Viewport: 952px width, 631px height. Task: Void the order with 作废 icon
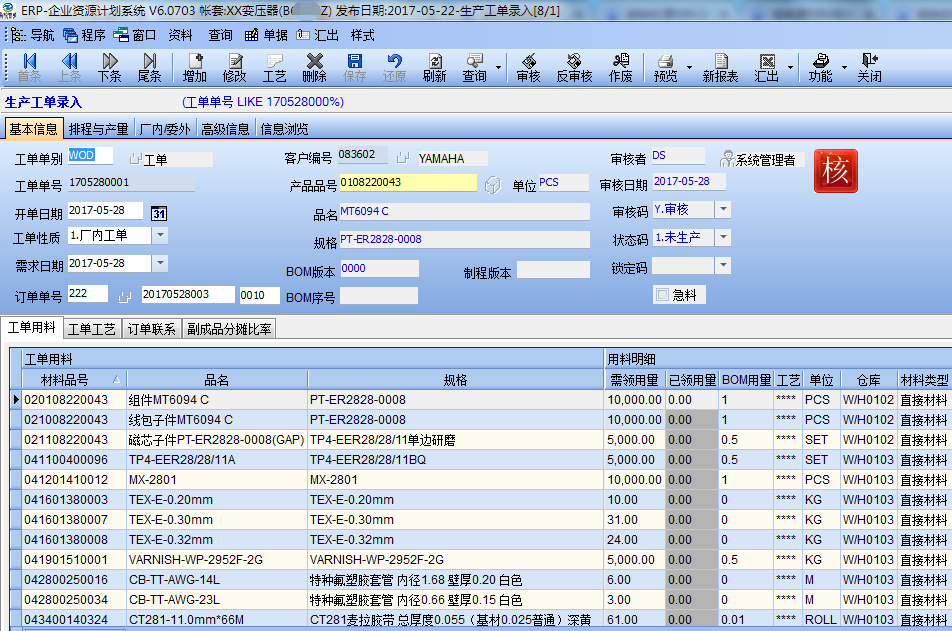coord(620,67)
